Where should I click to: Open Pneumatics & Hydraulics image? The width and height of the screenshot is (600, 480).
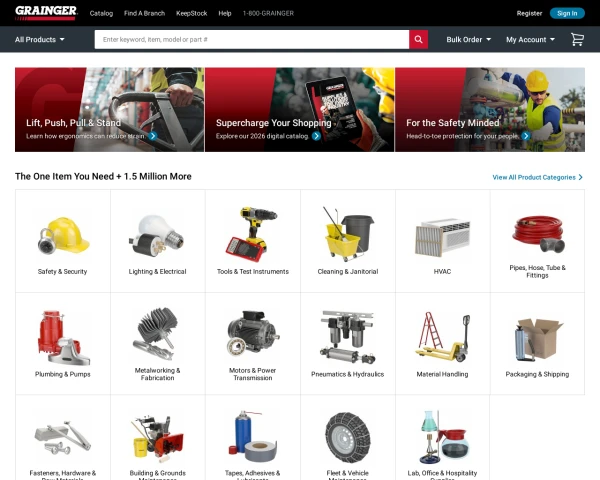point(348,337)
